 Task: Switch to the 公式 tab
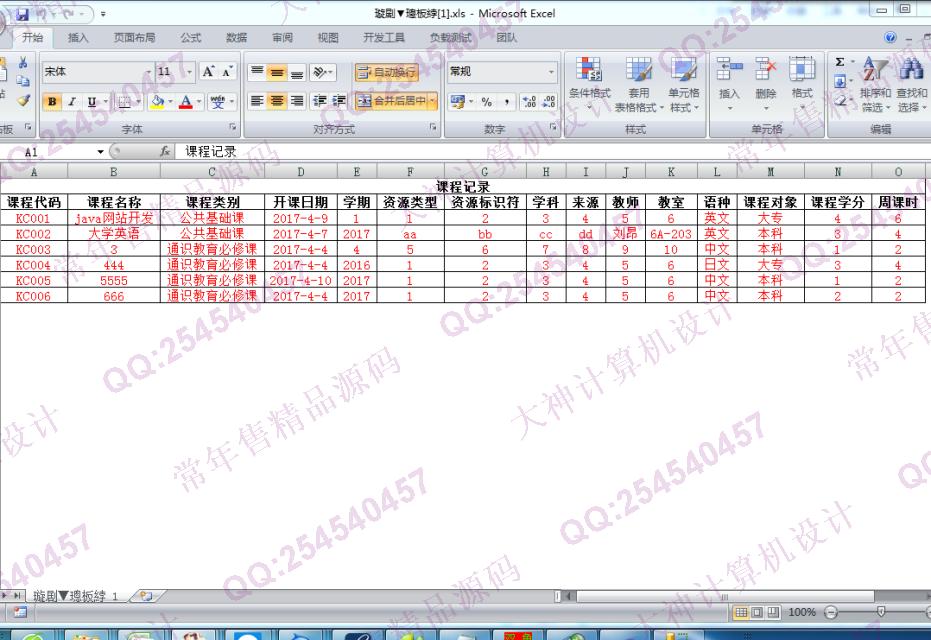click(191, 37)
